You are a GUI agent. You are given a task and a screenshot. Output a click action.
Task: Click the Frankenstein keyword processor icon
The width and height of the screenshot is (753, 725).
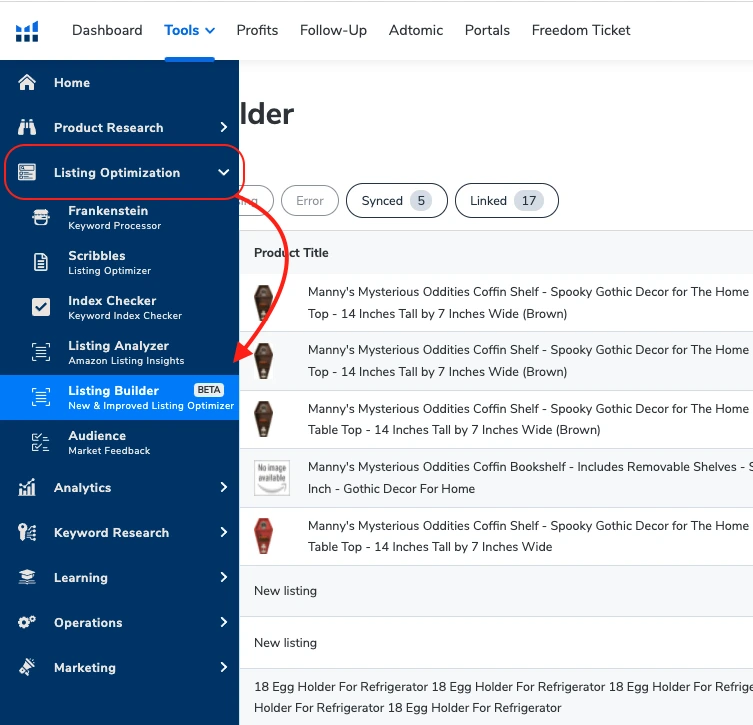[x=41, y=217]
